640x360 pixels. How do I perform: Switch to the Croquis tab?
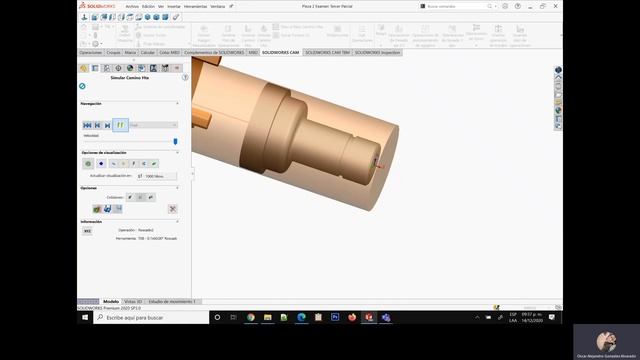click(113, 53)
